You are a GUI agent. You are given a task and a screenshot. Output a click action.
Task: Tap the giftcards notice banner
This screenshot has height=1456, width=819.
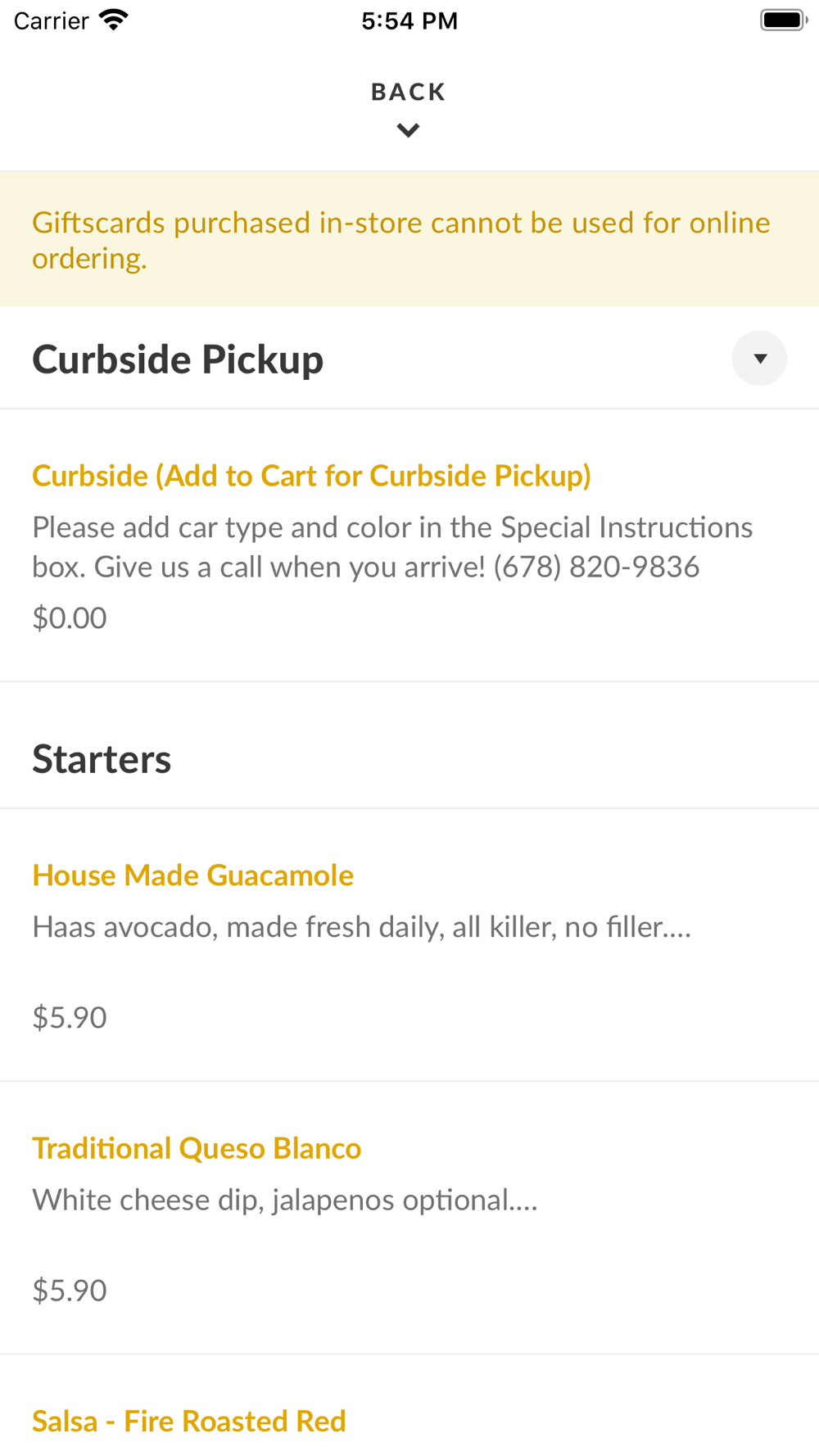coord(409,239)
